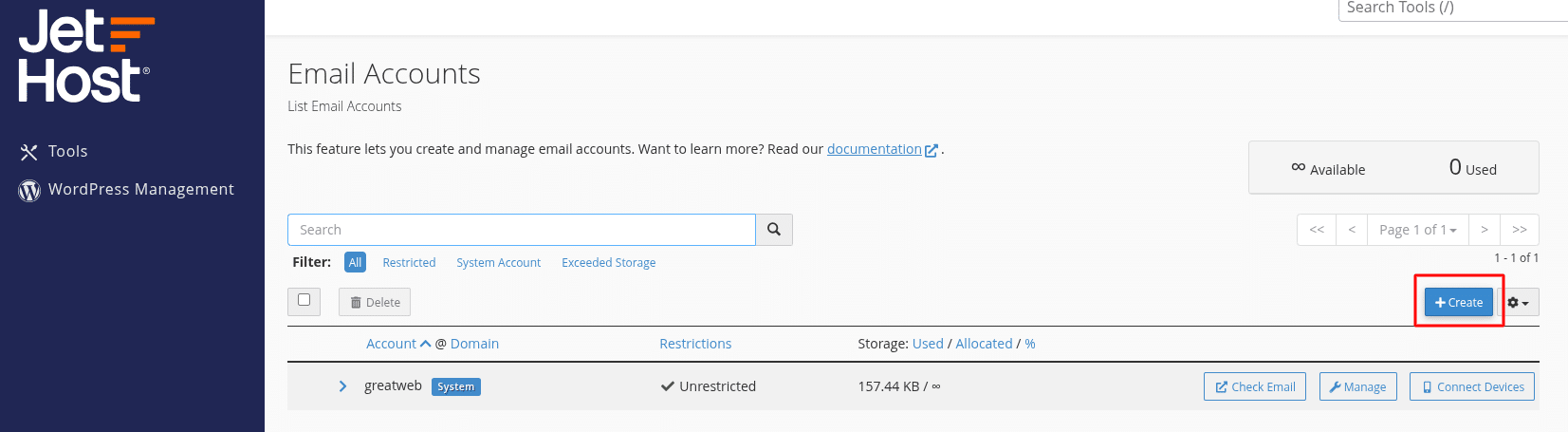1568x432 pixels.
Task: Click the Delete button
Action: pyautogui.click(x=375, y=302)
